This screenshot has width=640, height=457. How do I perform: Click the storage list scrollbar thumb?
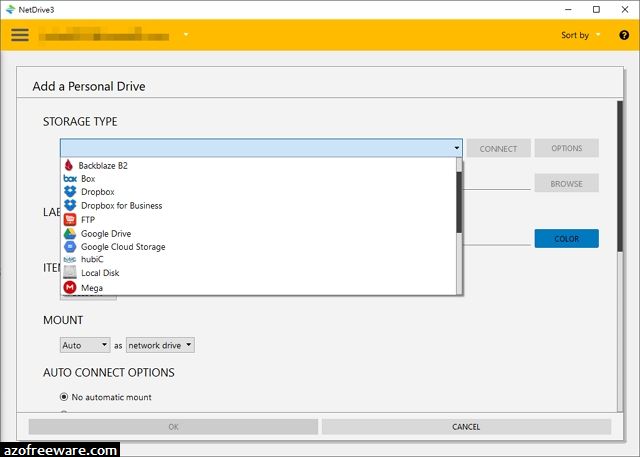pyautogui.click(x=459, y=202)
